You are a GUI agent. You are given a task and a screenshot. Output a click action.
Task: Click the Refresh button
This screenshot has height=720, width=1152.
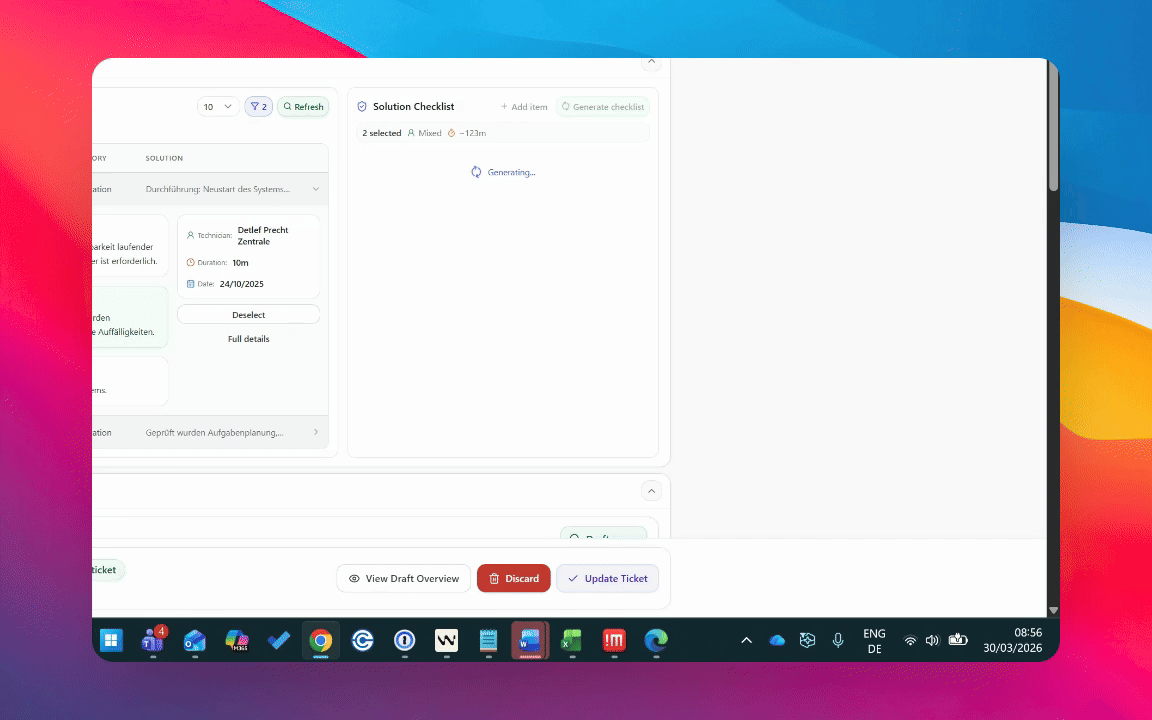pos(303,107)
